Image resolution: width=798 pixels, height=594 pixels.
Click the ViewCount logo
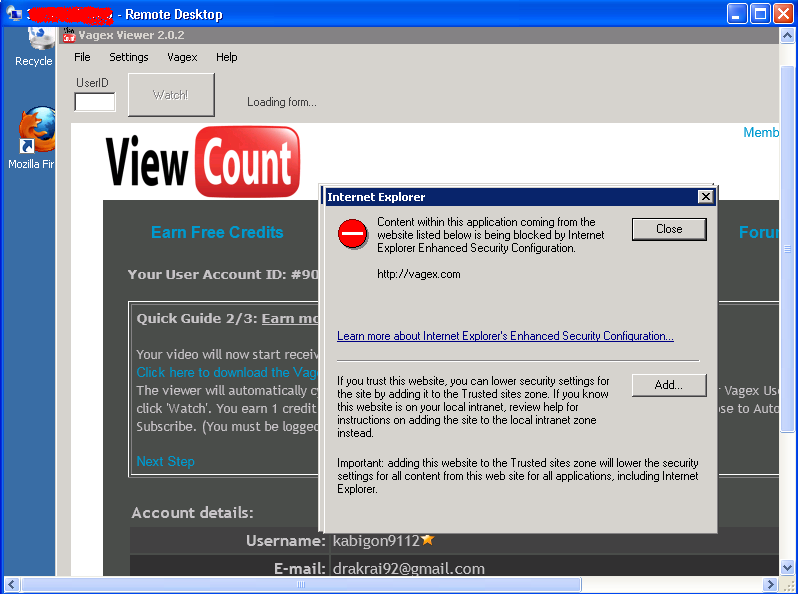[203, 162]
